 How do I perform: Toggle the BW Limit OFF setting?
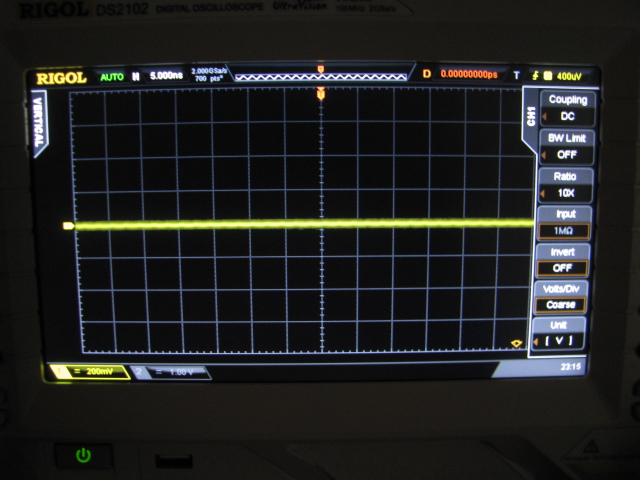pos(567,147)
